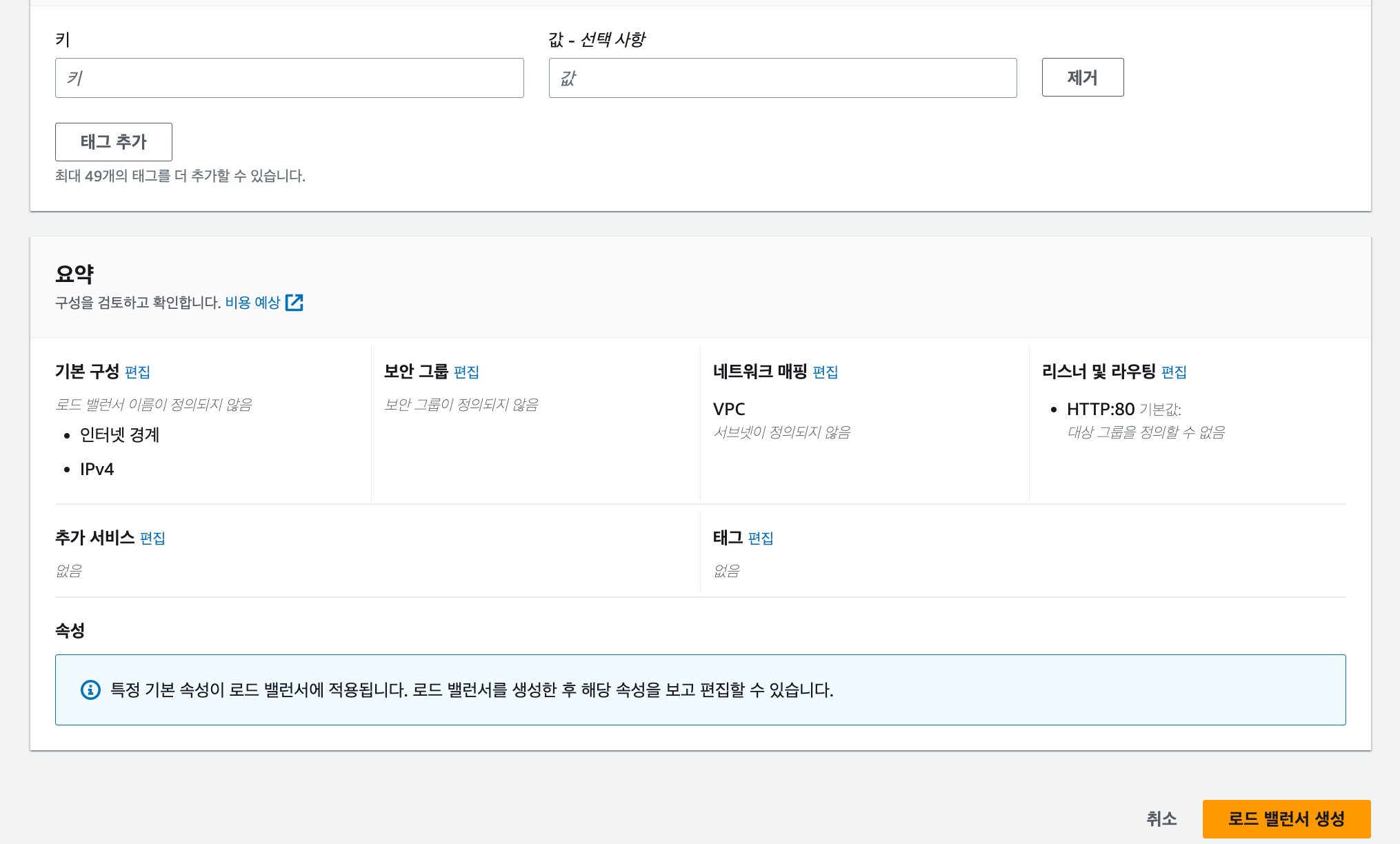Cancel creation with 취소 button
Viewport: 1400px width, 844px height.
pos(1162,819)
